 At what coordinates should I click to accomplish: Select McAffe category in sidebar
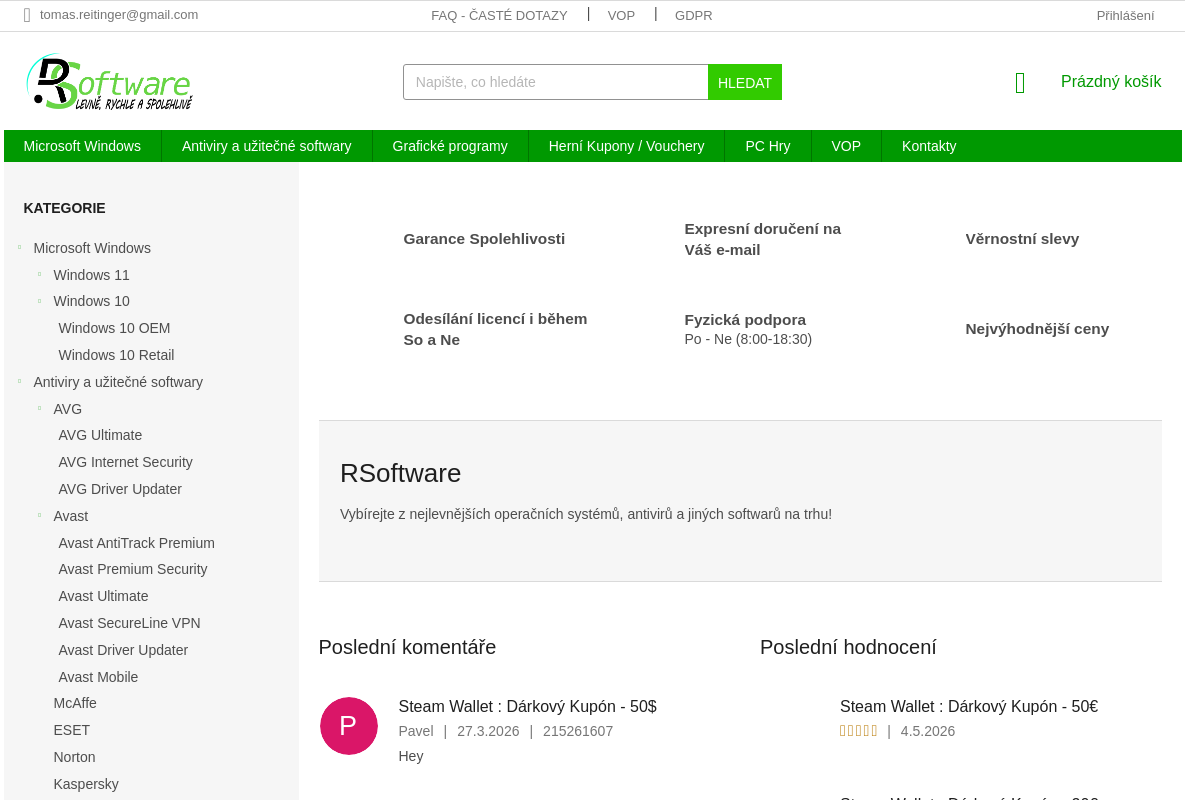(x=75, y=703)
